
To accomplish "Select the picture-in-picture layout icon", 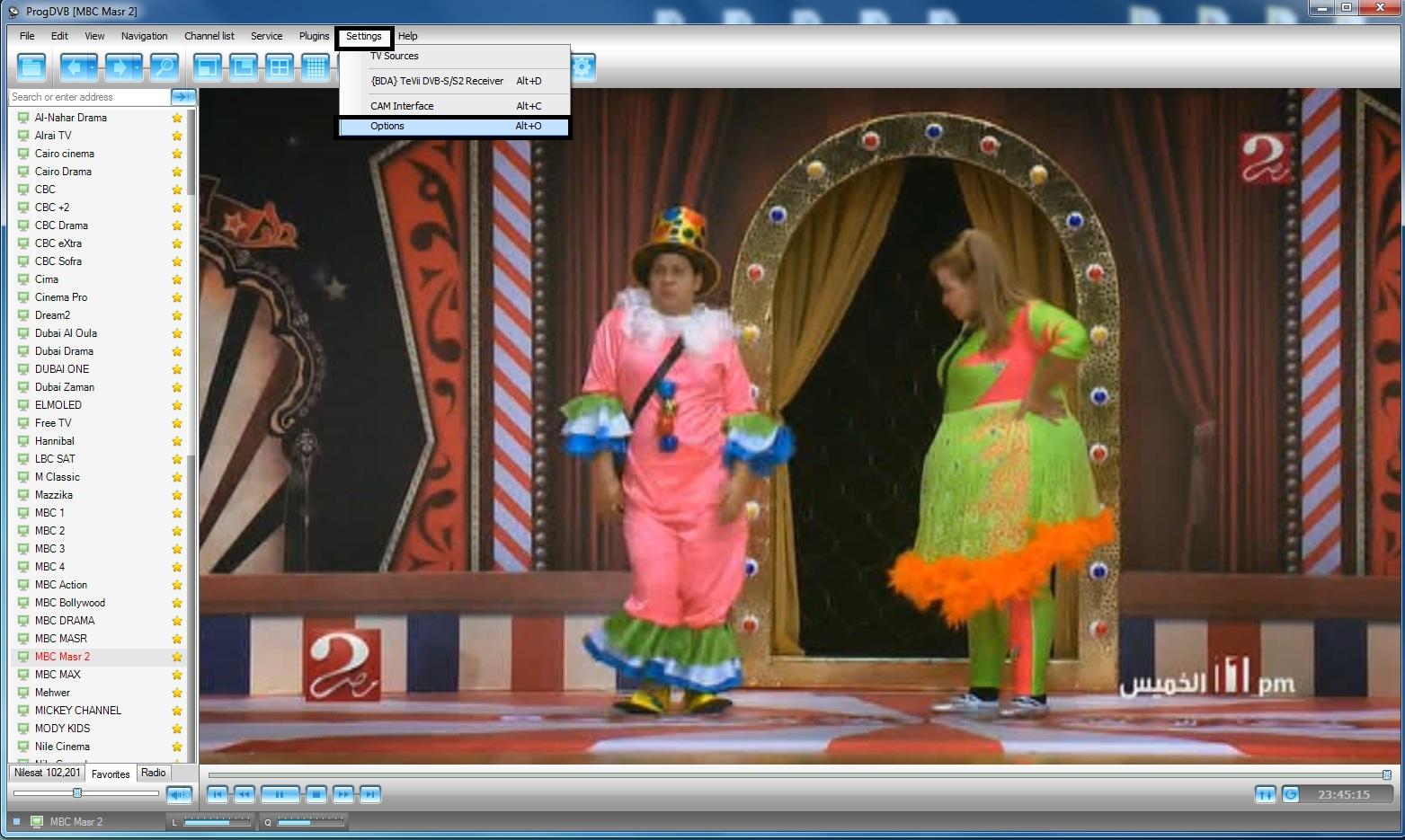I will (244, 67).
